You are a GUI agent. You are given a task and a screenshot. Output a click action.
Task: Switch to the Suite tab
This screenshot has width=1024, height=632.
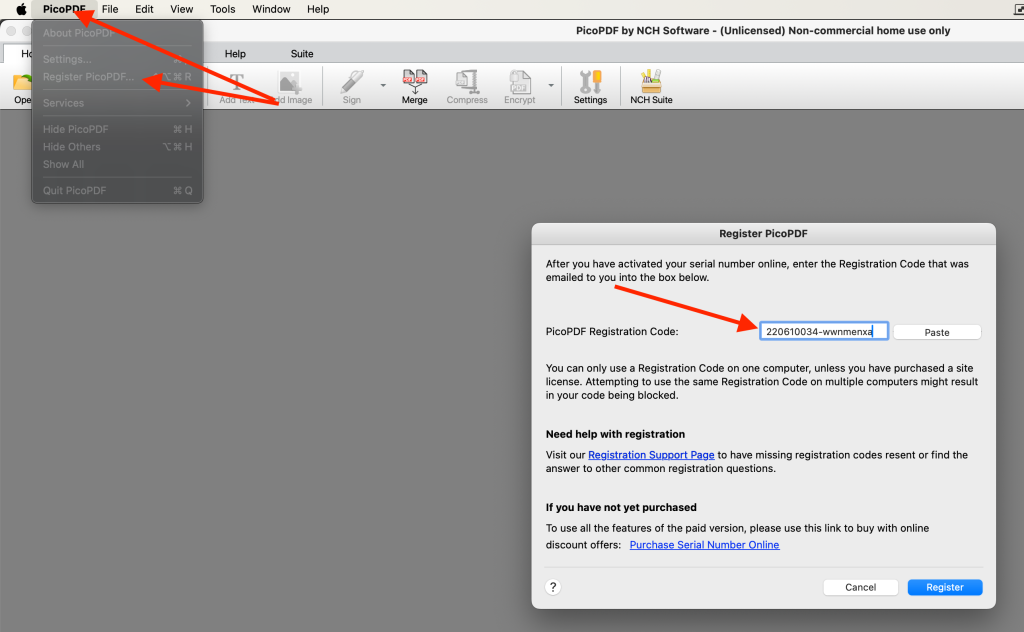click(301, 53)
